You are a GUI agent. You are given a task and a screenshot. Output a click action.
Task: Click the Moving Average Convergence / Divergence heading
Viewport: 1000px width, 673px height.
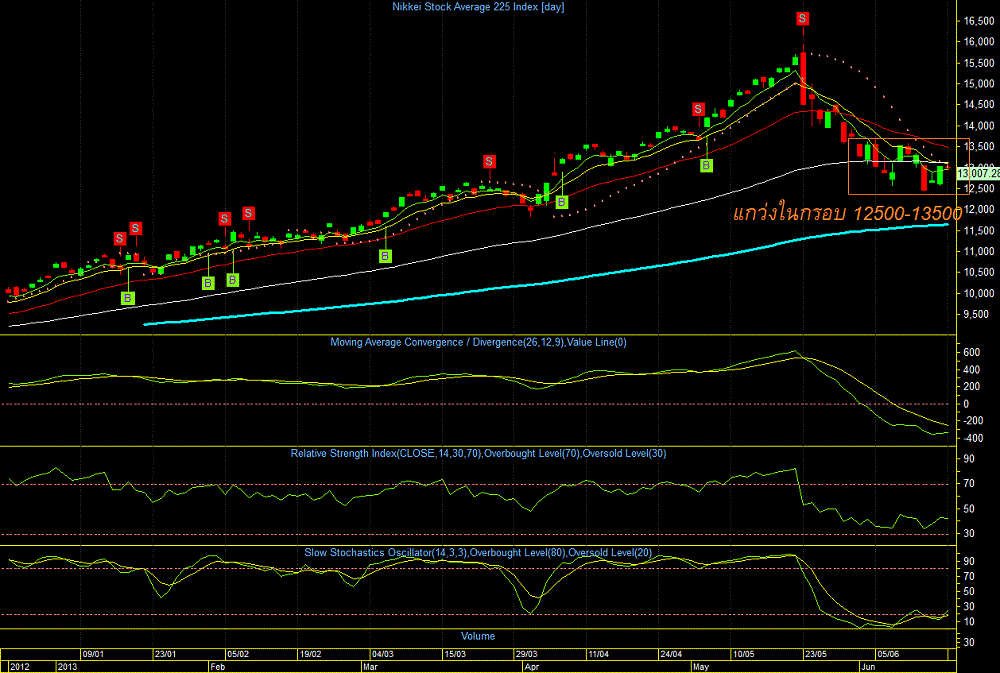478,343
